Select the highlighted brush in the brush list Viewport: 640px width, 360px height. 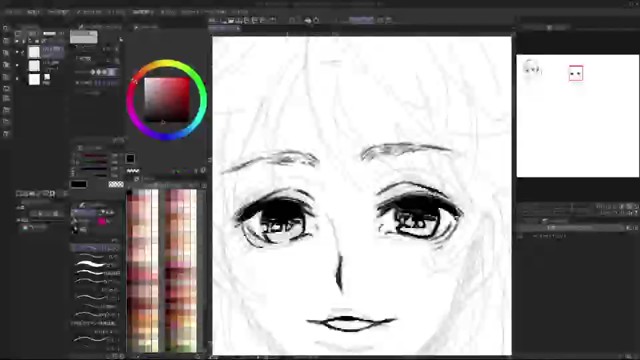[x=95, y=248]
